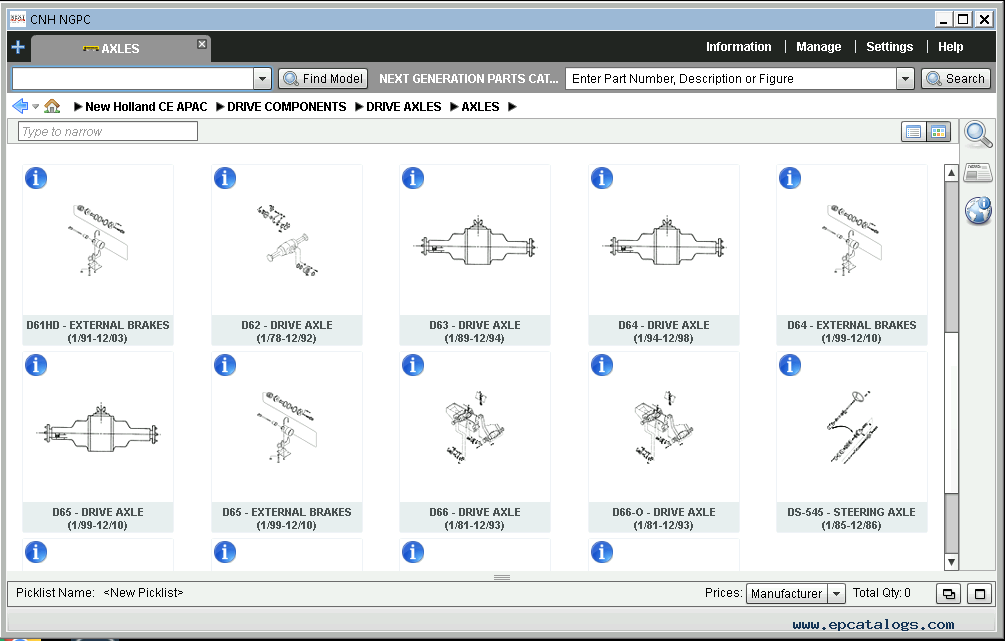Close the AXLES tab
Viewport: 1005px width, 641px height.
[x=202, y=44]
